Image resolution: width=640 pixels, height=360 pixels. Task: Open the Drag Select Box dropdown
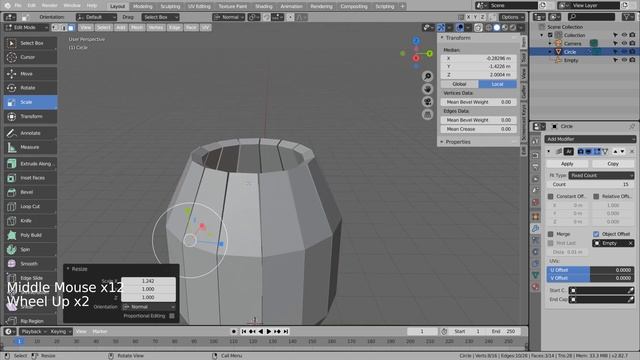coord(160,17)
